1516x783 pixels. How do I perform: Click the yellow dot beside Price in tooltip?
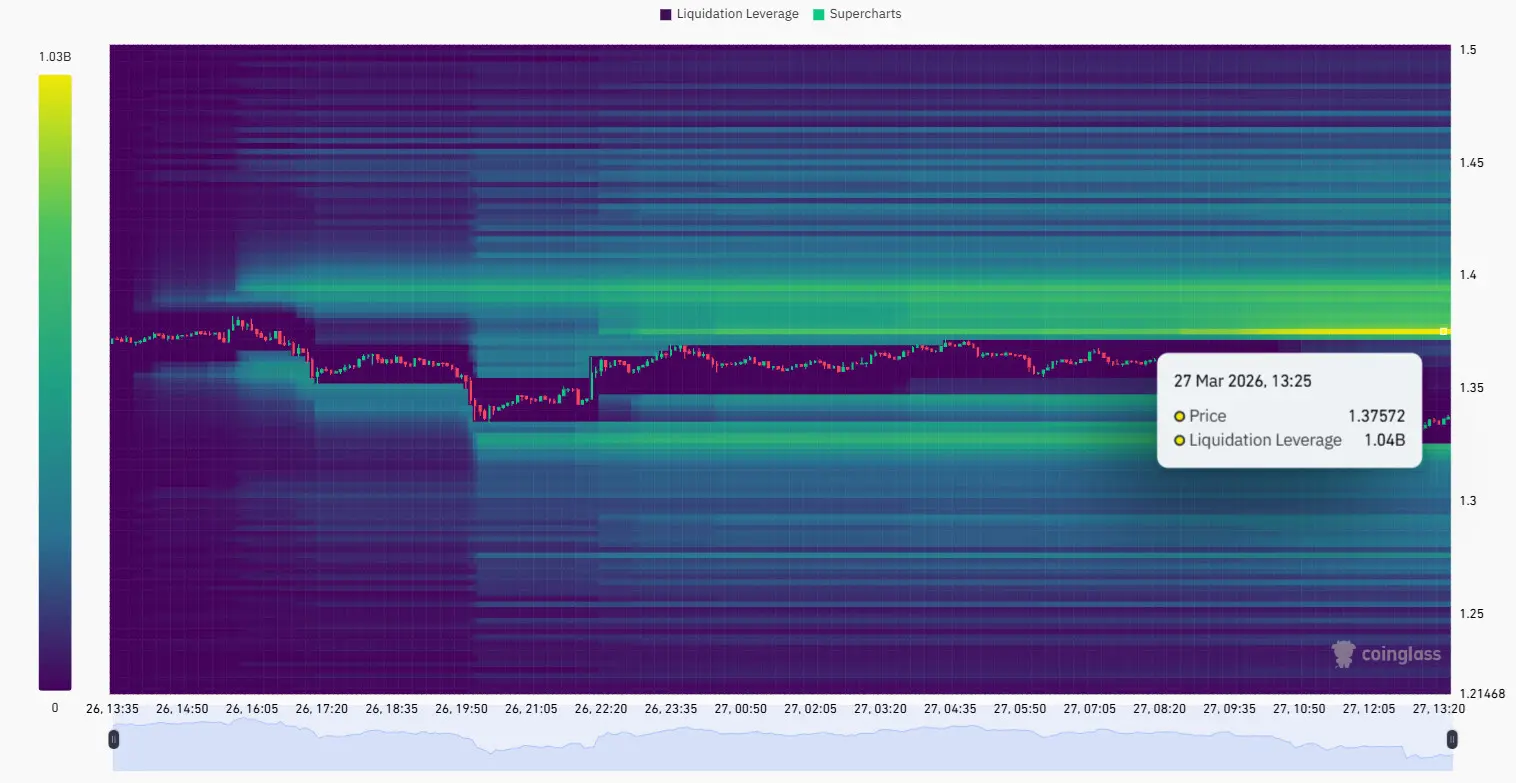coord(1181,415)
